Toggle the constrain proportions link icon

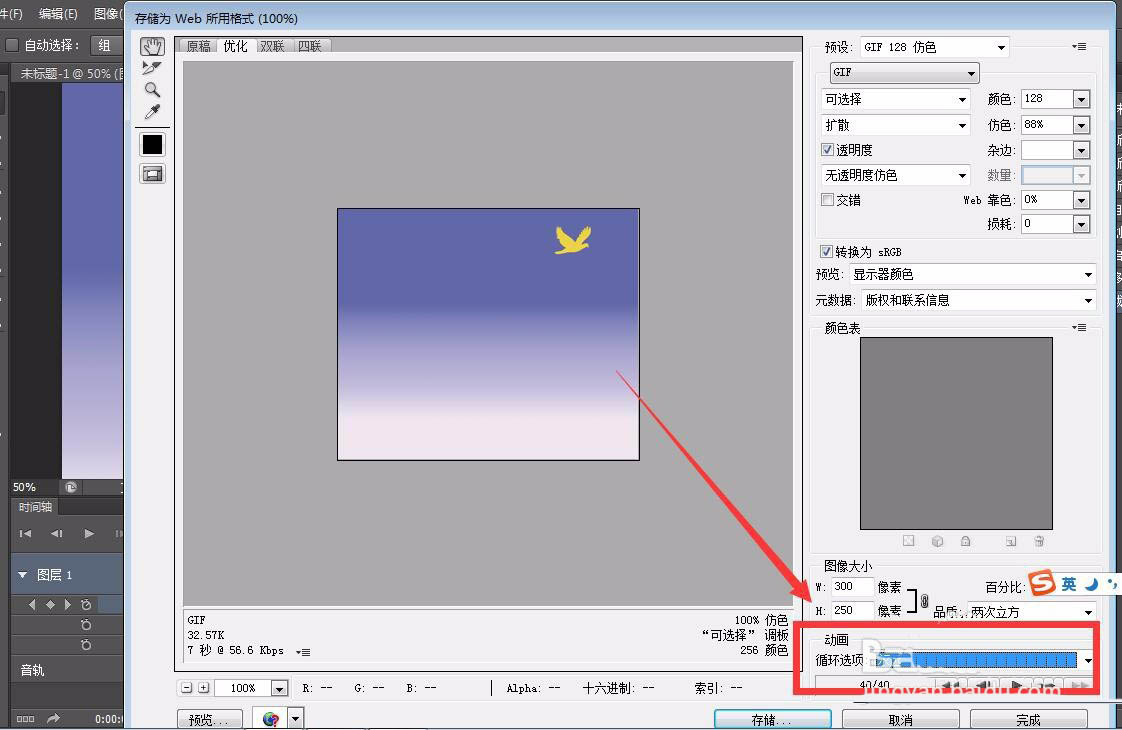(x=925, y=601)
